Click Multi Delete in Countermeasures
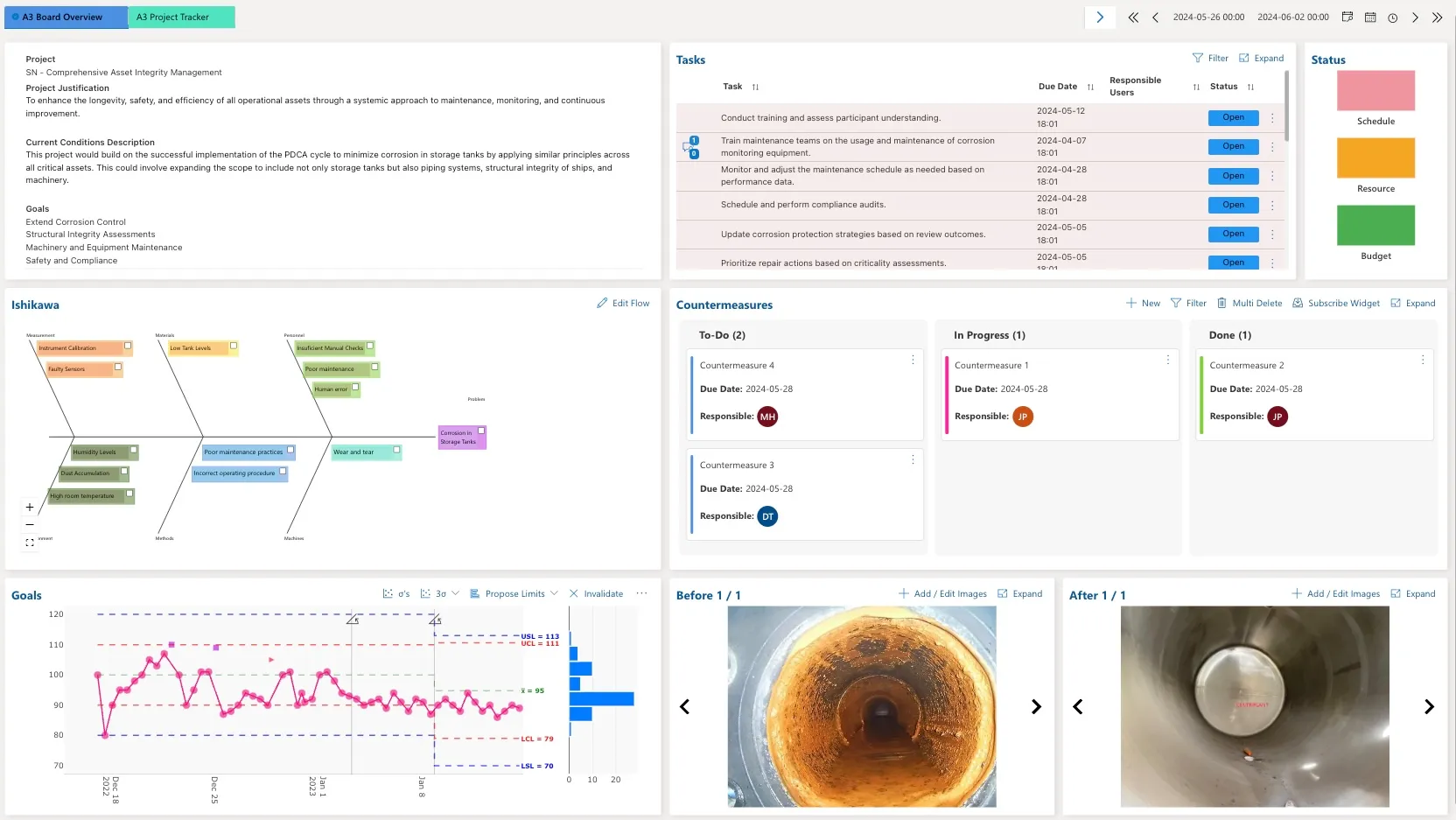1456x820 pixels. tap(1249, 303)
